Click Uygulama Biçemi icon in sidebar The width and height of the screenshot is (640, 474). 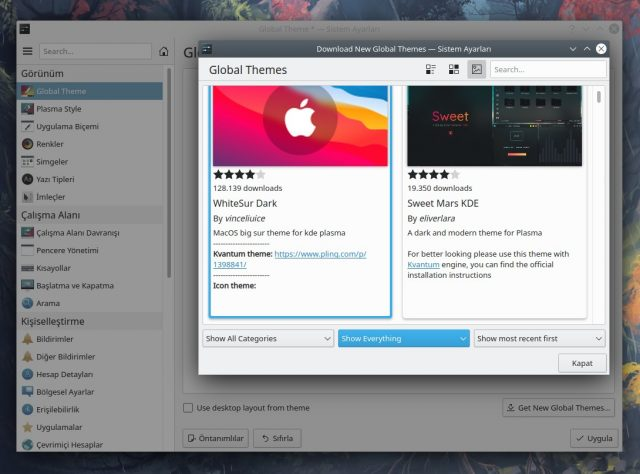[27, 126]
